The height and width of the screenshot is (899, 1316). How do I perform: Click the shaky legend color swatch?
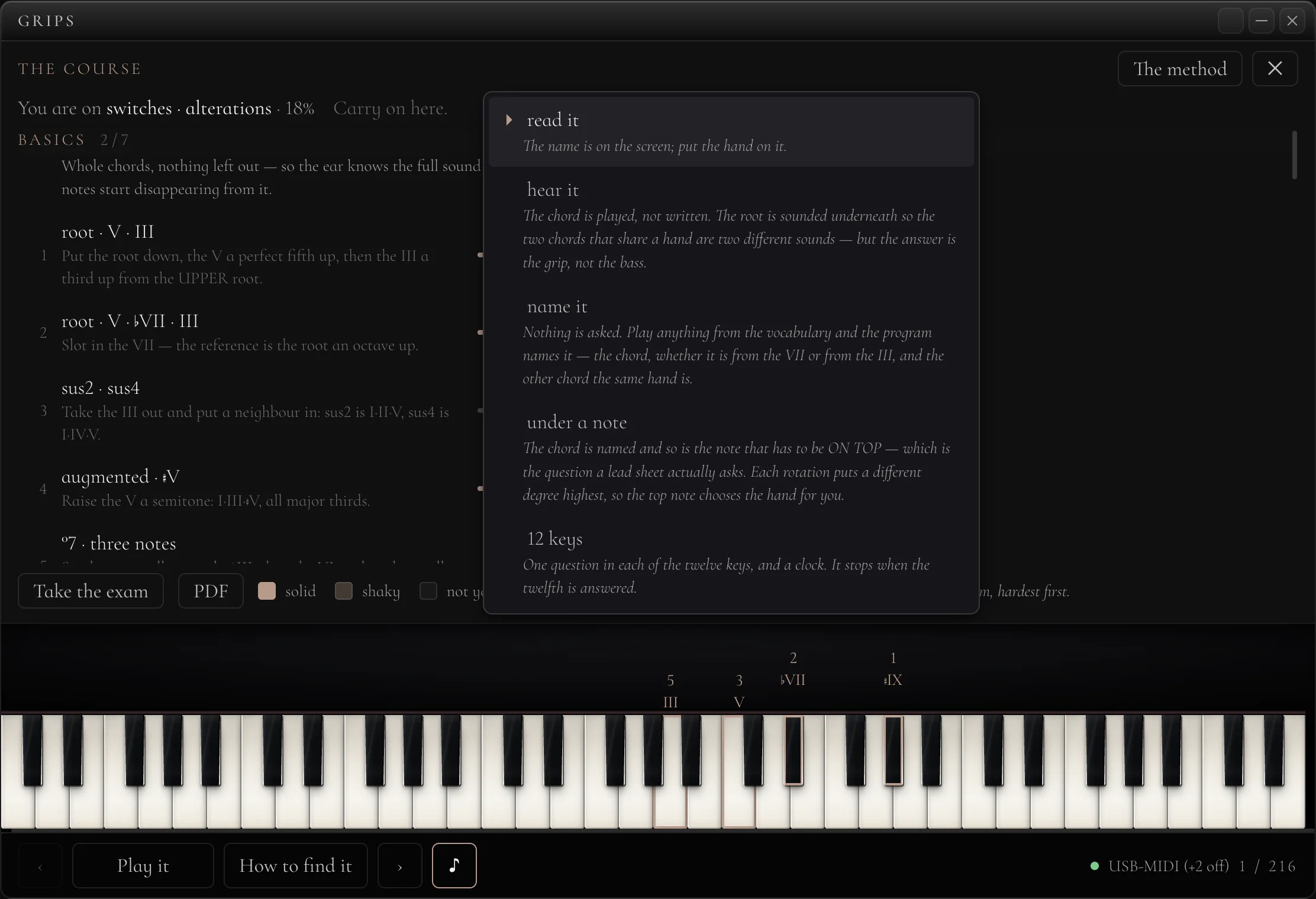pos(344,591)
